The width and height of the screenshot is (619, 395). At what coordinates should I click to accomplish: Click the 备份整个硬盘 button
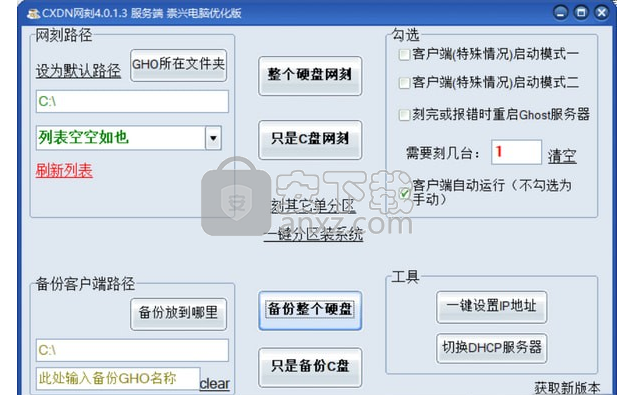pyautogui.click(x=310, y=310)
